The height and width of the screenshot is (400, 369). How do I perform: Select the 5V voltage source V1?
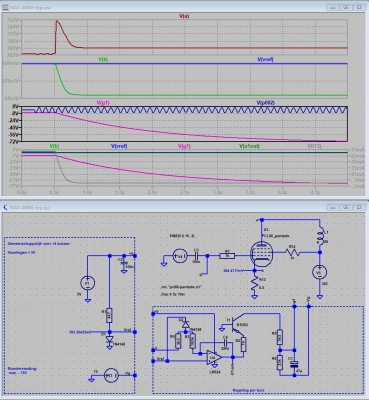[88, 283]
